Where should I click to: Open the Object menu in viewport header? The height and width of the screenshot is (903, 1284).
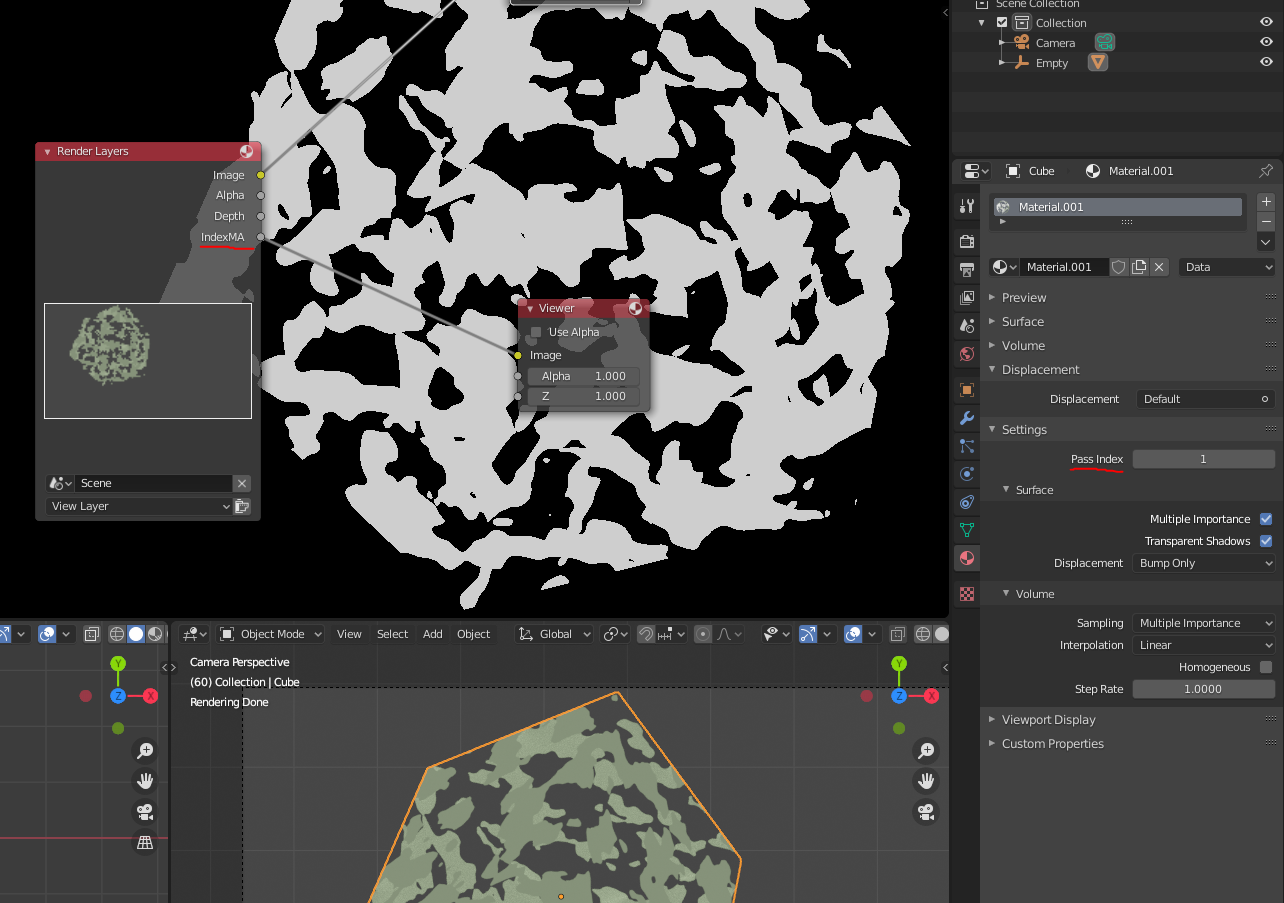tap(473, 634)
